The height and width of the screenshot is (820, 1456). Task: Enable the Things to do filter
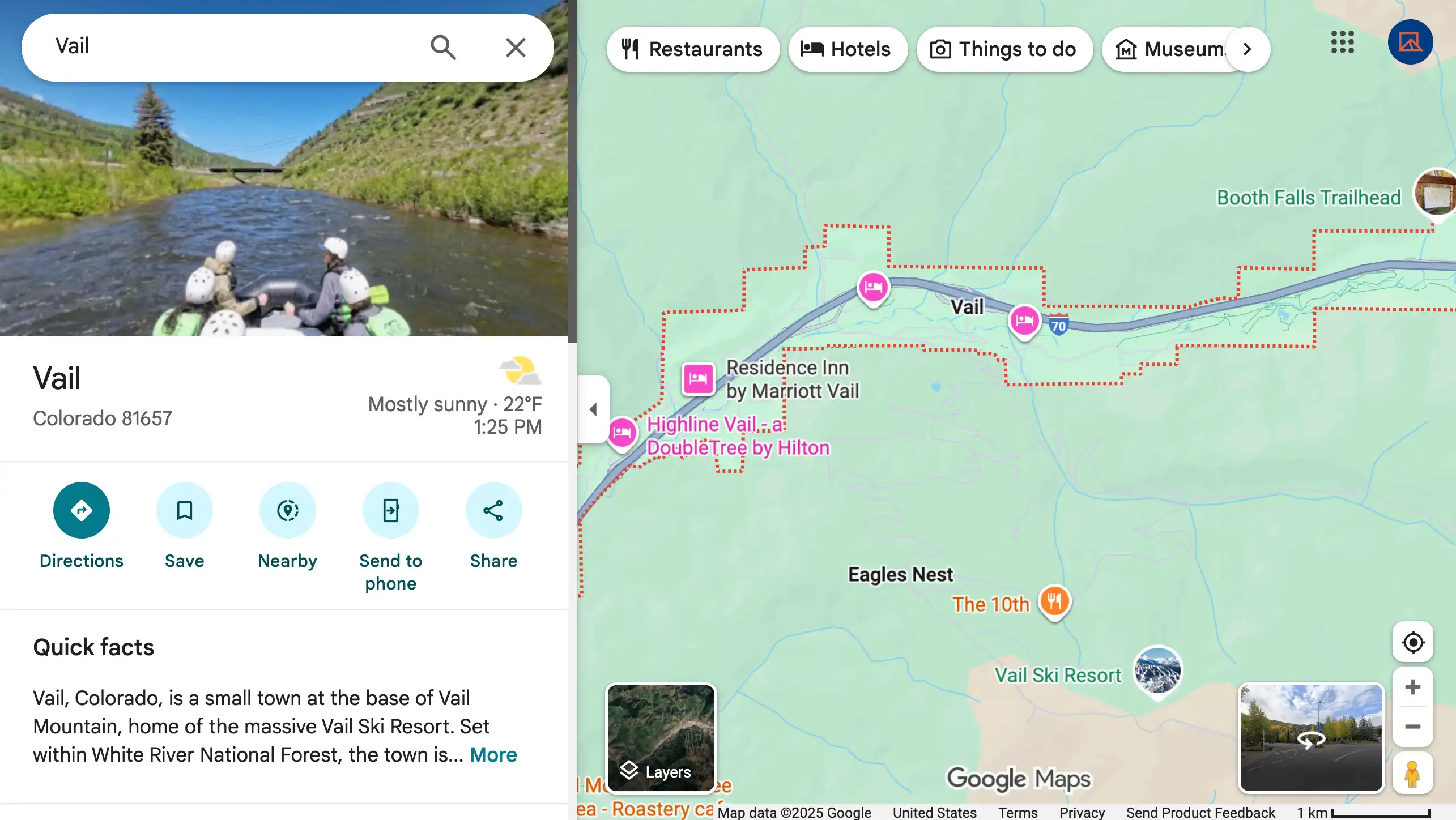click(1004, 49)
